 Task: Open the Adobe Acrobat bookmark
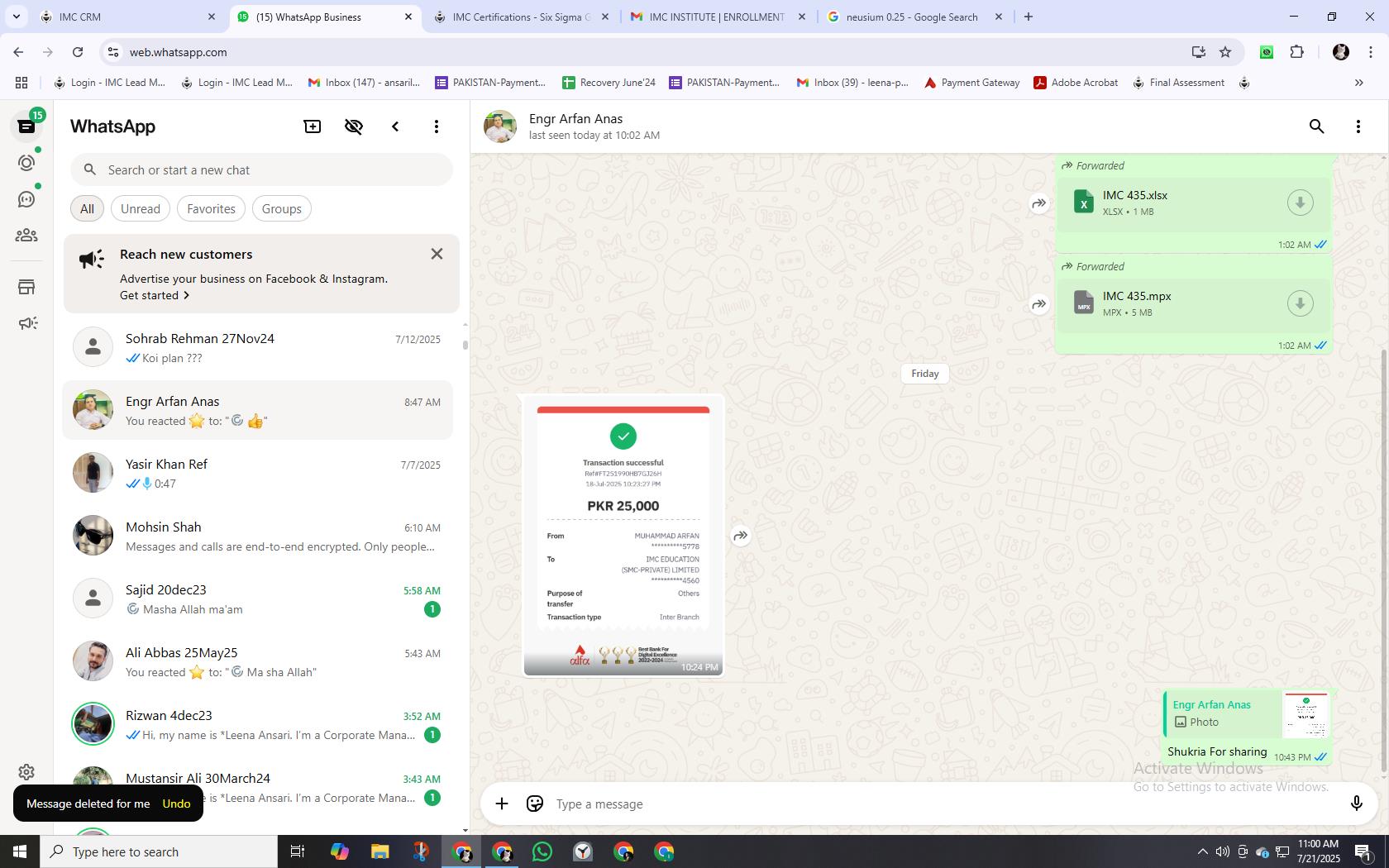[x=1076, y=83]
